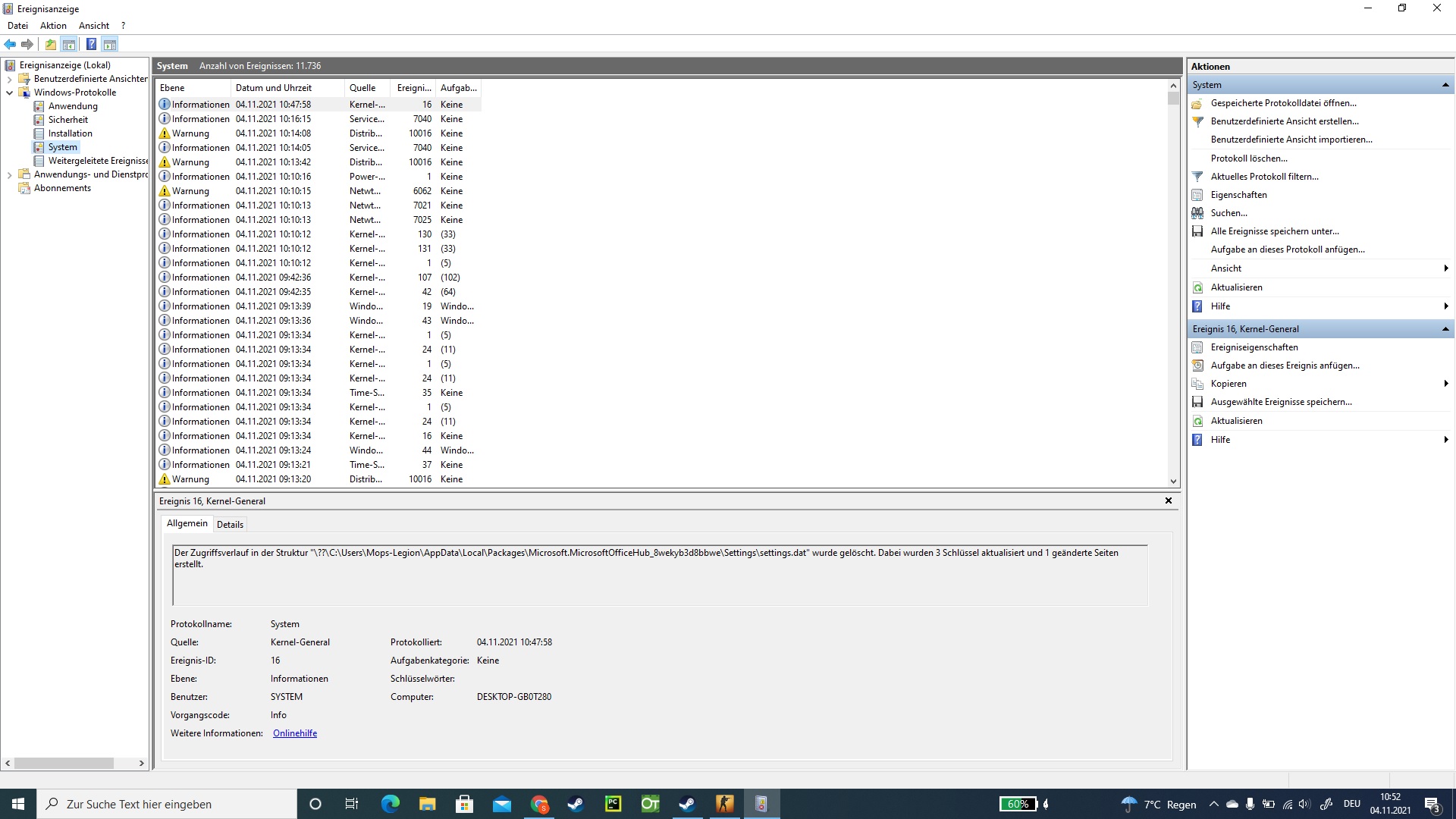Switch to the Details tab
The image size is (1456, 819).
point(230,524)
